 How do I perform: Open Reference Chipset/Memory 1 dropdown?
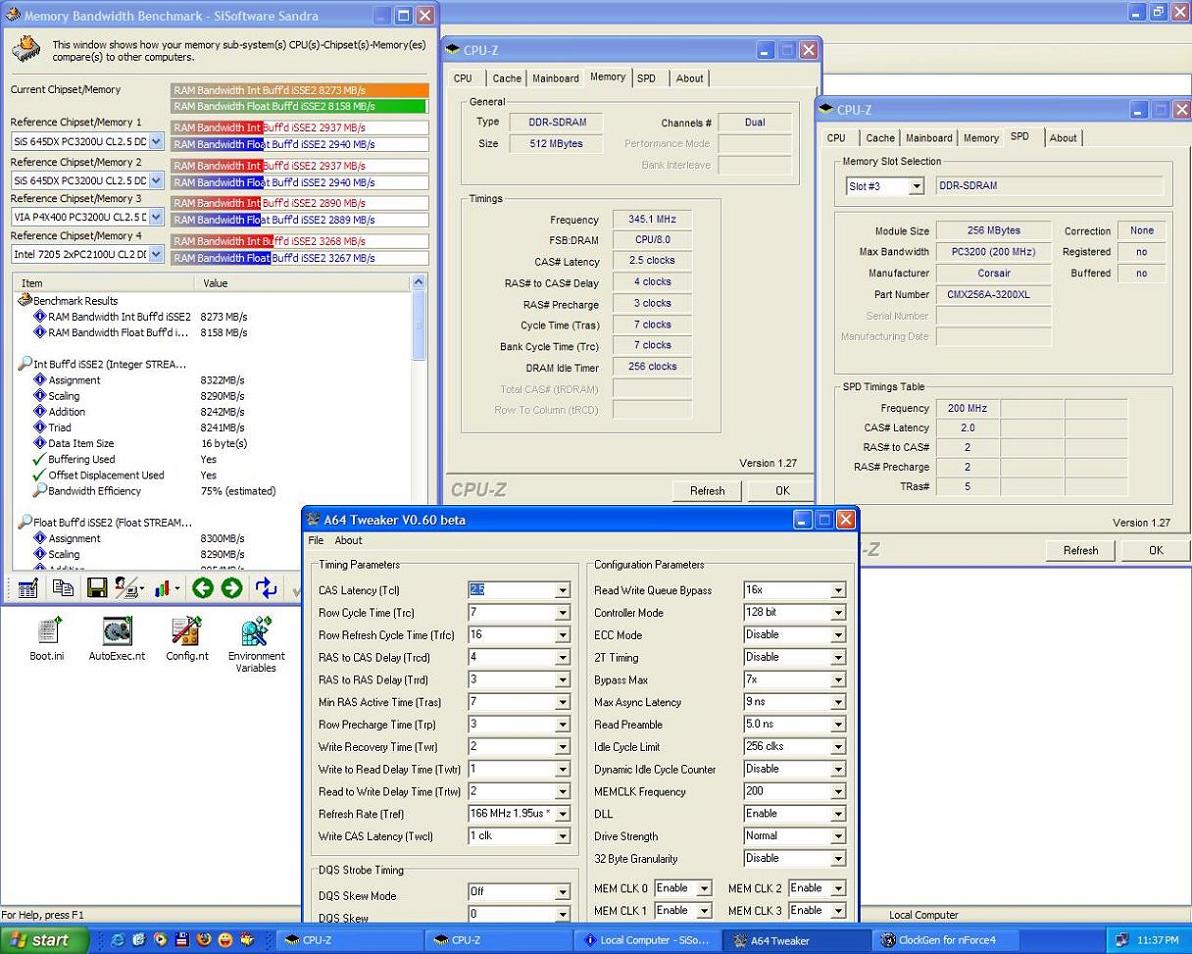pyautogui.click(x=156, y=141)
